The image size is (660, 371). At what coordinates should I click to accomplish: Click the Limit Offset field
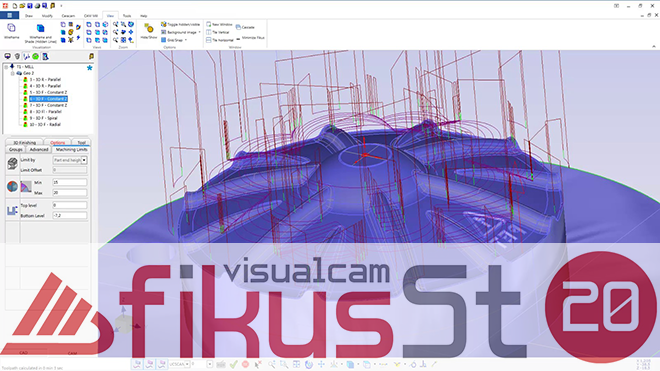(69, 170)
